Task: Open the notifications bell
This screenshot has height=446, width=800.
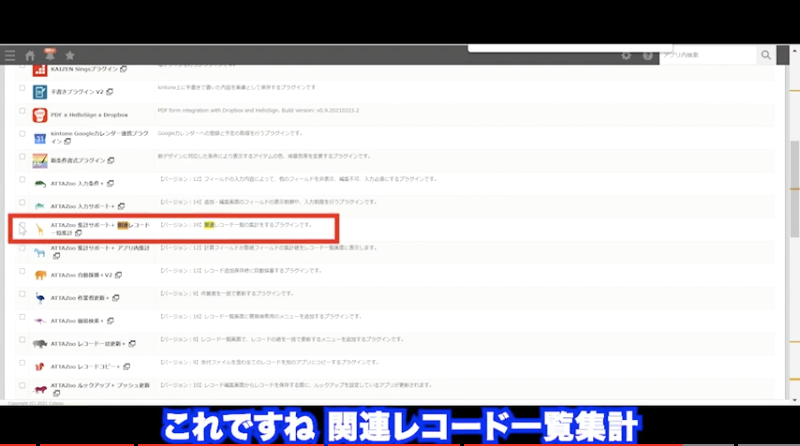Action: point(49,54)
